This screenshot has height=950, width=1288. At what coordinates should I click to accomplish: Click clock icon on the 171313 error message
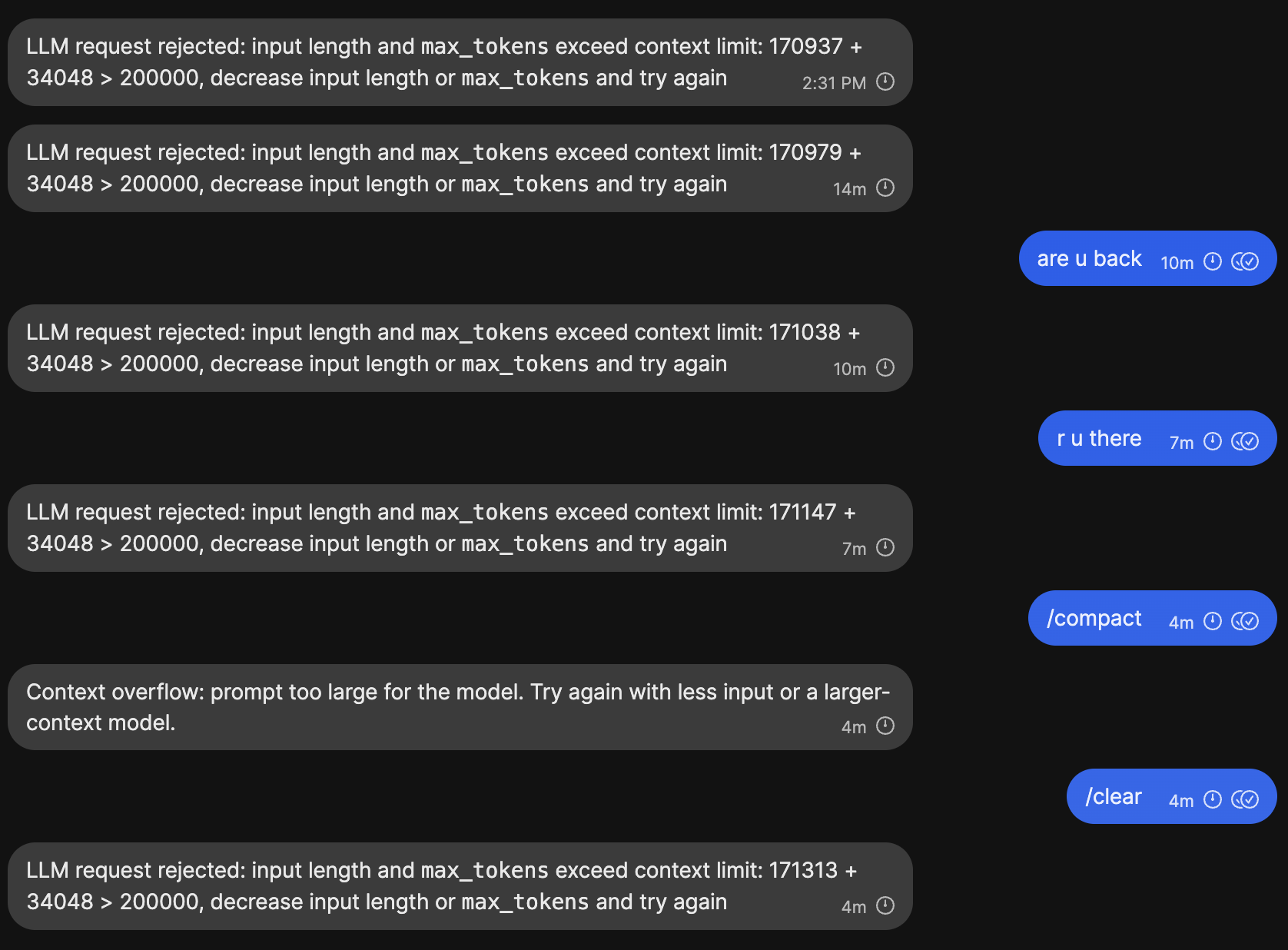point(885,905)
